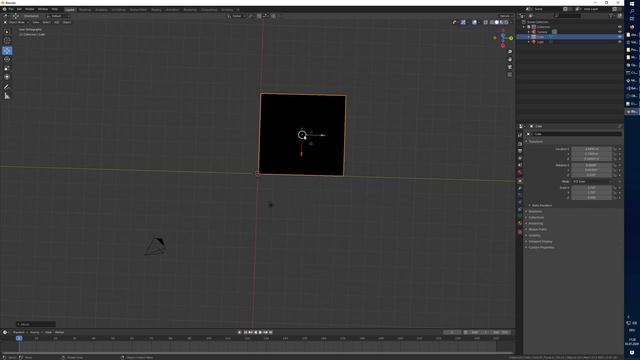The image size is (640, 360).
Task: Switch perspective/orthographic with the grid gizmo
Action: 510,75
